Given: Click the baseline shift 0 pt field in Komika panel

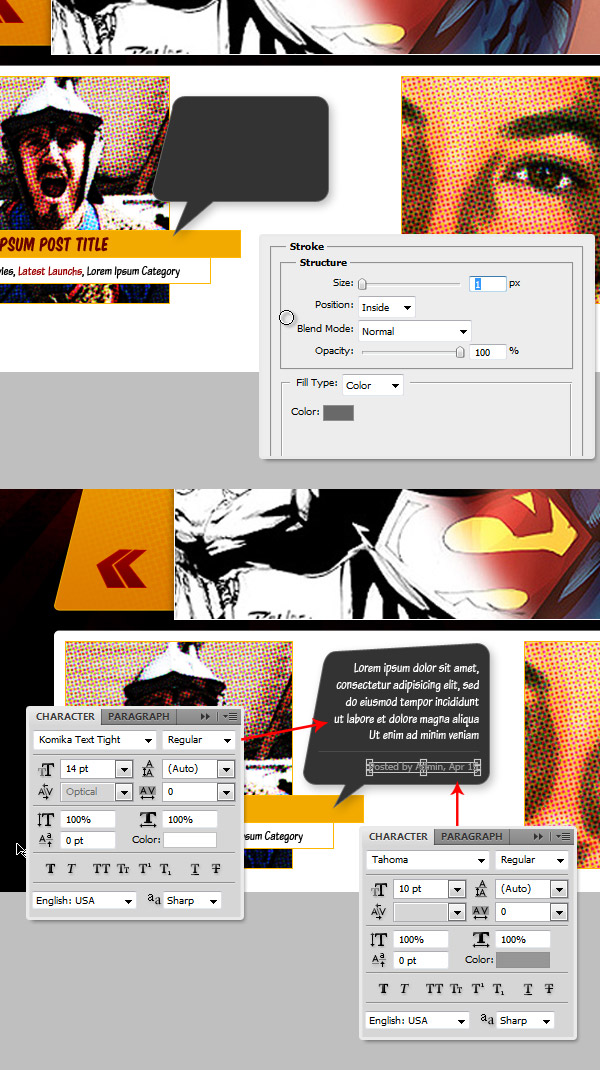Looking at the screenshot, I should (x=87, y=840).
